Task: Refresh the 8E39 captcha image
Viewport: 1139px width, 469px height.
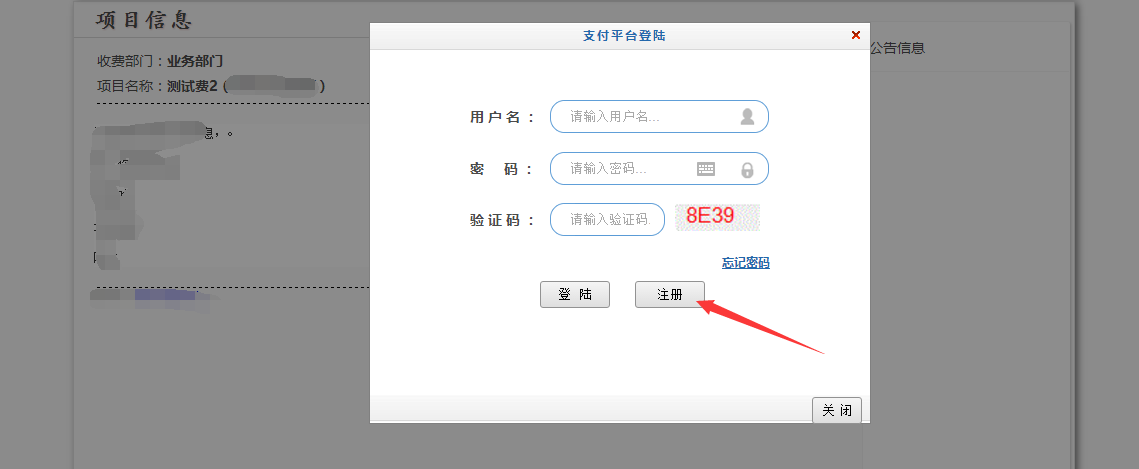Action: 717,218
